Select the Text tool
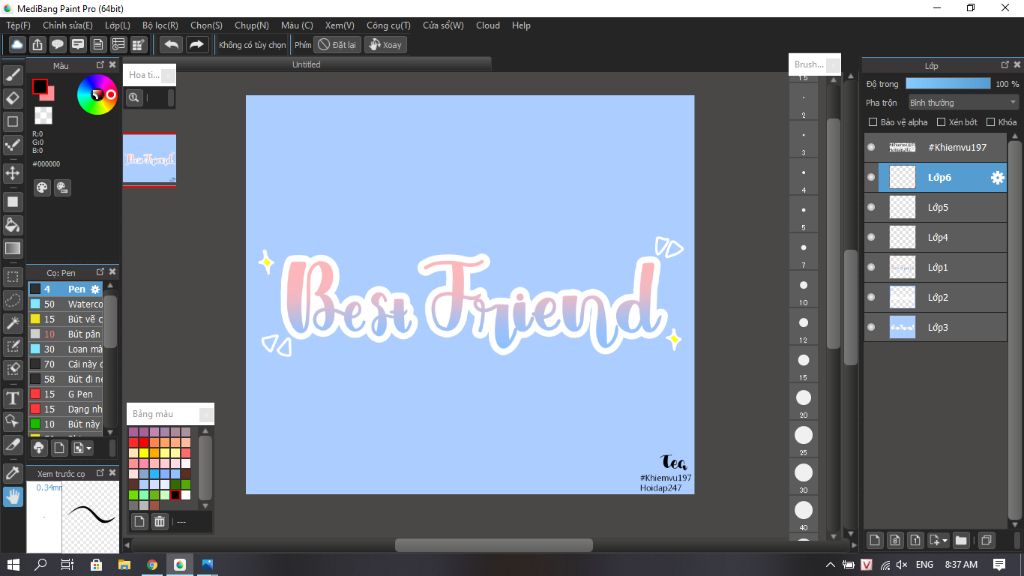1024x576 pixels. (x=12, y=398)
